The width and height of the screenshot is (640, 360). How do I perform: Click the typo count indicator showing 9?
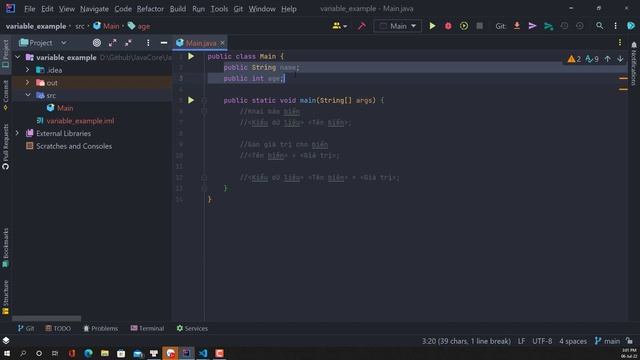pyautogui.click(x=592, y=59)
